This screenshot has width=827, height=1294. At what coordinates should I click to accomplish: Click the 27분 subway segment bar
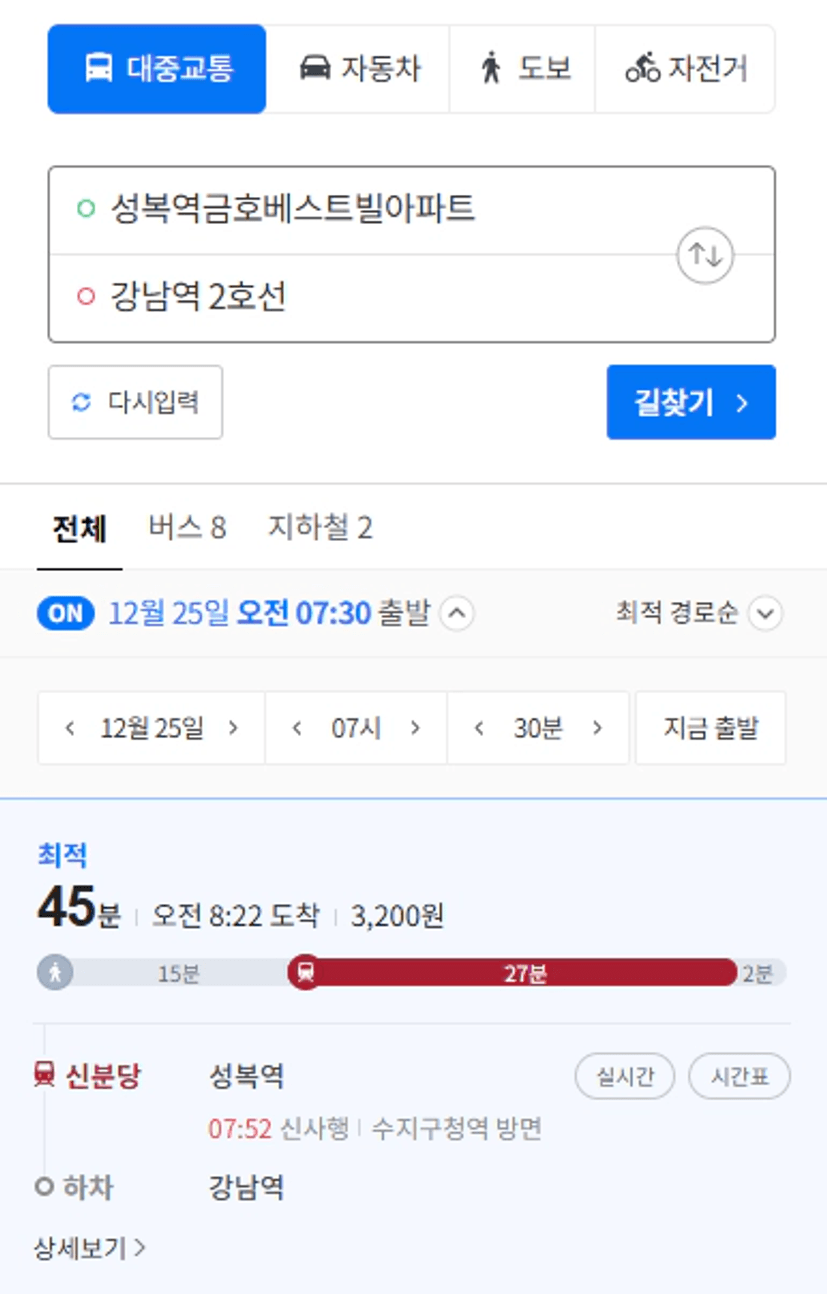pyautogui.click(x=524, y=972)
